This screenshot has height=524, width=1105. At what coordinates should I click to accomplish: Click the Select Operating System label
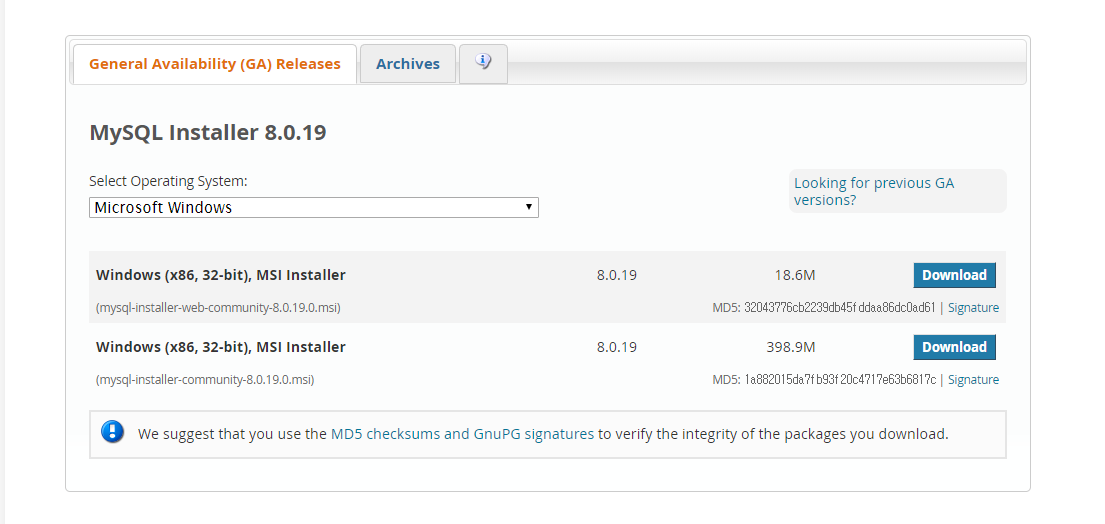pyautogui.click(x=168, y=181)
